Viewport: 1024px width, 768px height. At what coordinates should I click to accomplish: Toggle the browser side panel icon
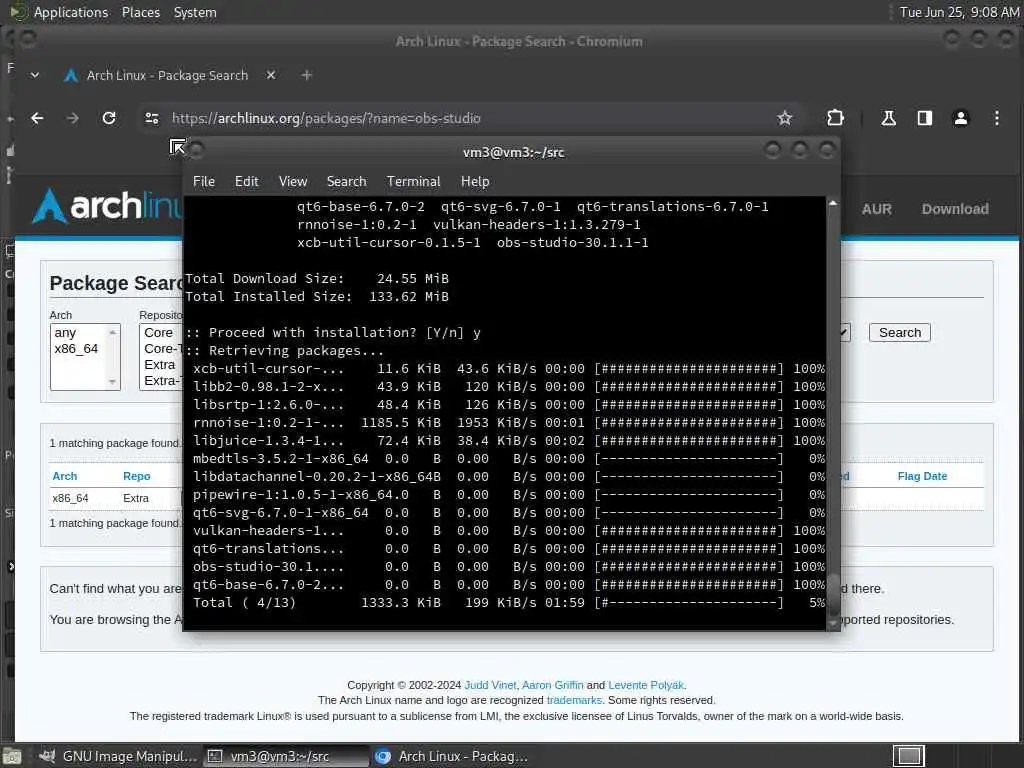click(x=924, y=118)
